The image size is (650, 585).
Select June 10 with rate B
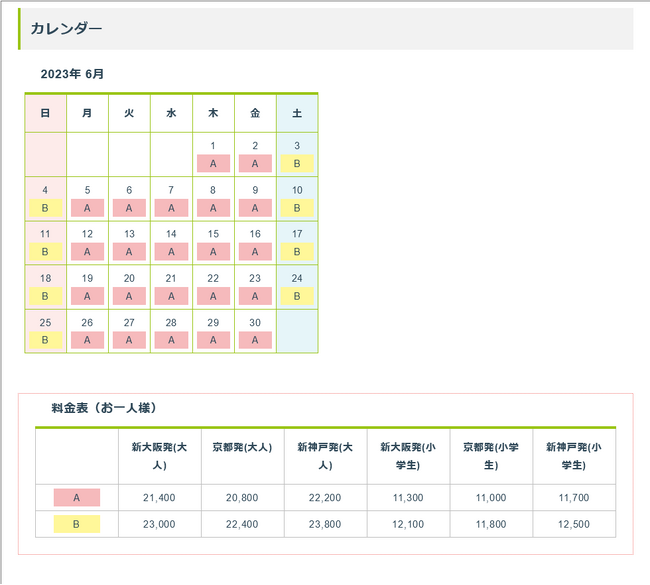tap(297, 199)
